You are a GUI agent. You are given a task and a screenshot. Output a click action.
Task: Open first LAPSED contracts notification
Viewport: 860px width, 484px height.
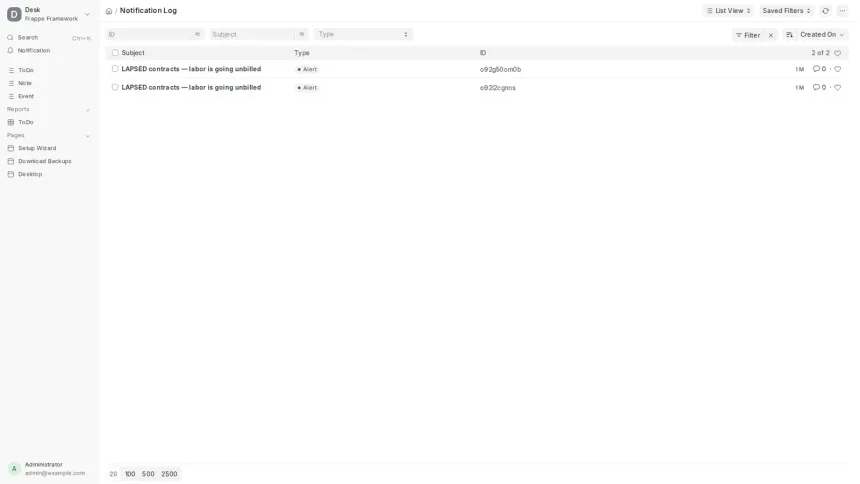(191, 69)
